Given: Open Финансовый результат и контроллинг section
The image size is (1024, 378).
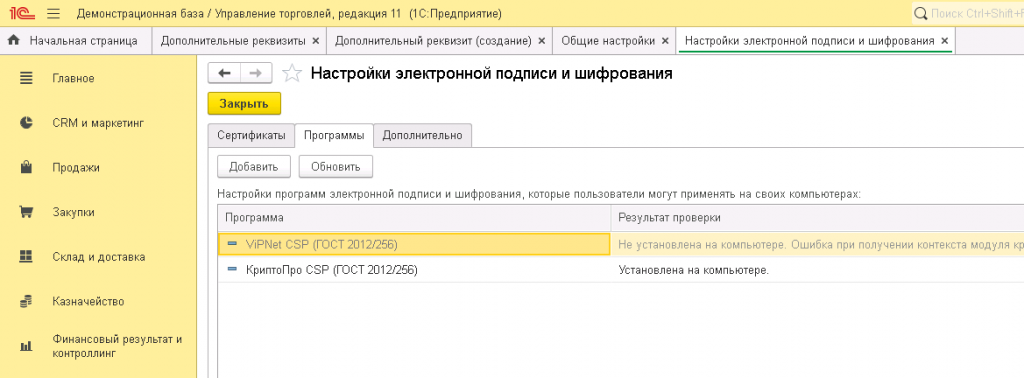Looking at the screenshot, I should (x=117, y=347).
